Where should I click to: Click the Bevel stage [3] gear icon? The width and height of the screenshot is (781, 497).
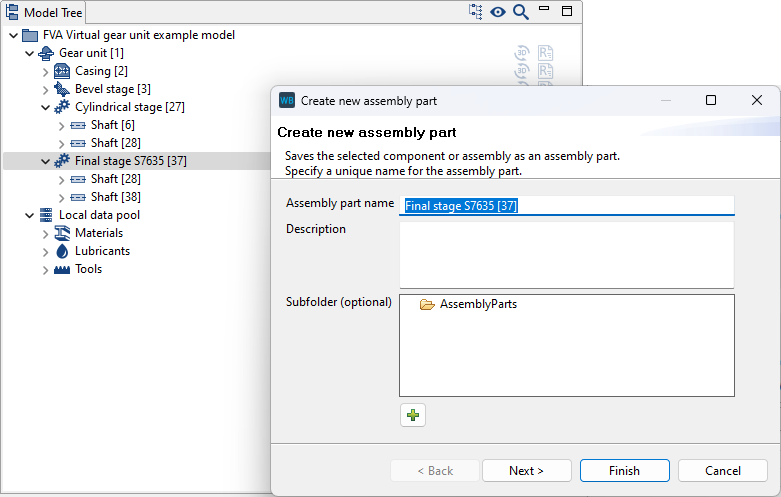point(62,89)
